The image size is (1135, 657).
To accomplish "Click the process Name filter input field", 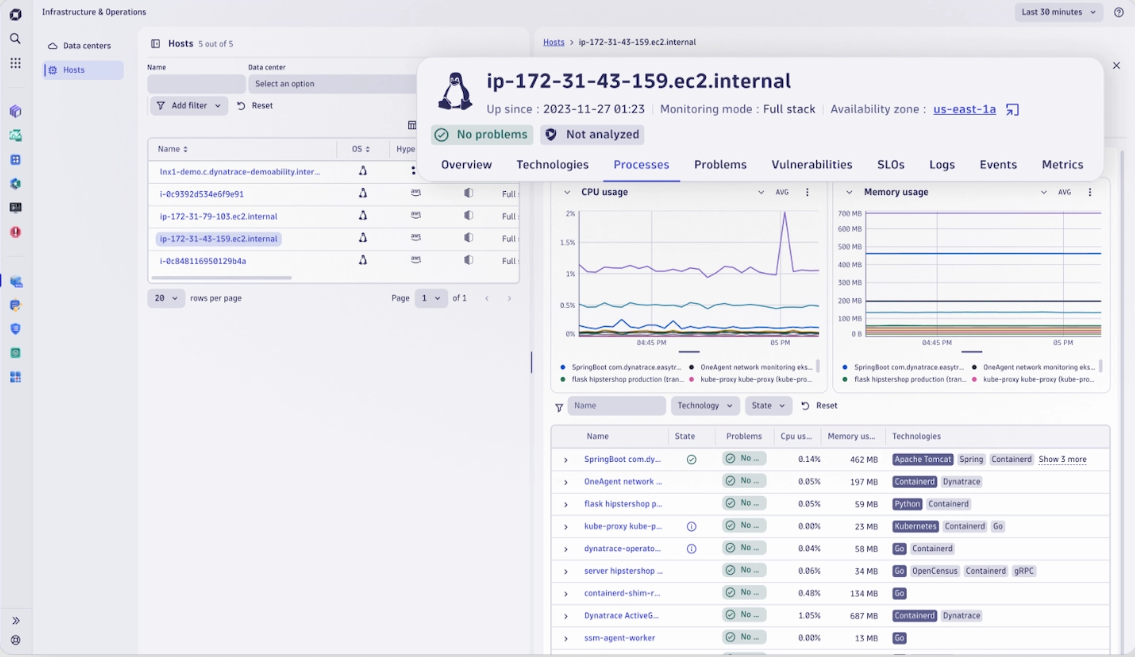I will (x=616, y=406).
